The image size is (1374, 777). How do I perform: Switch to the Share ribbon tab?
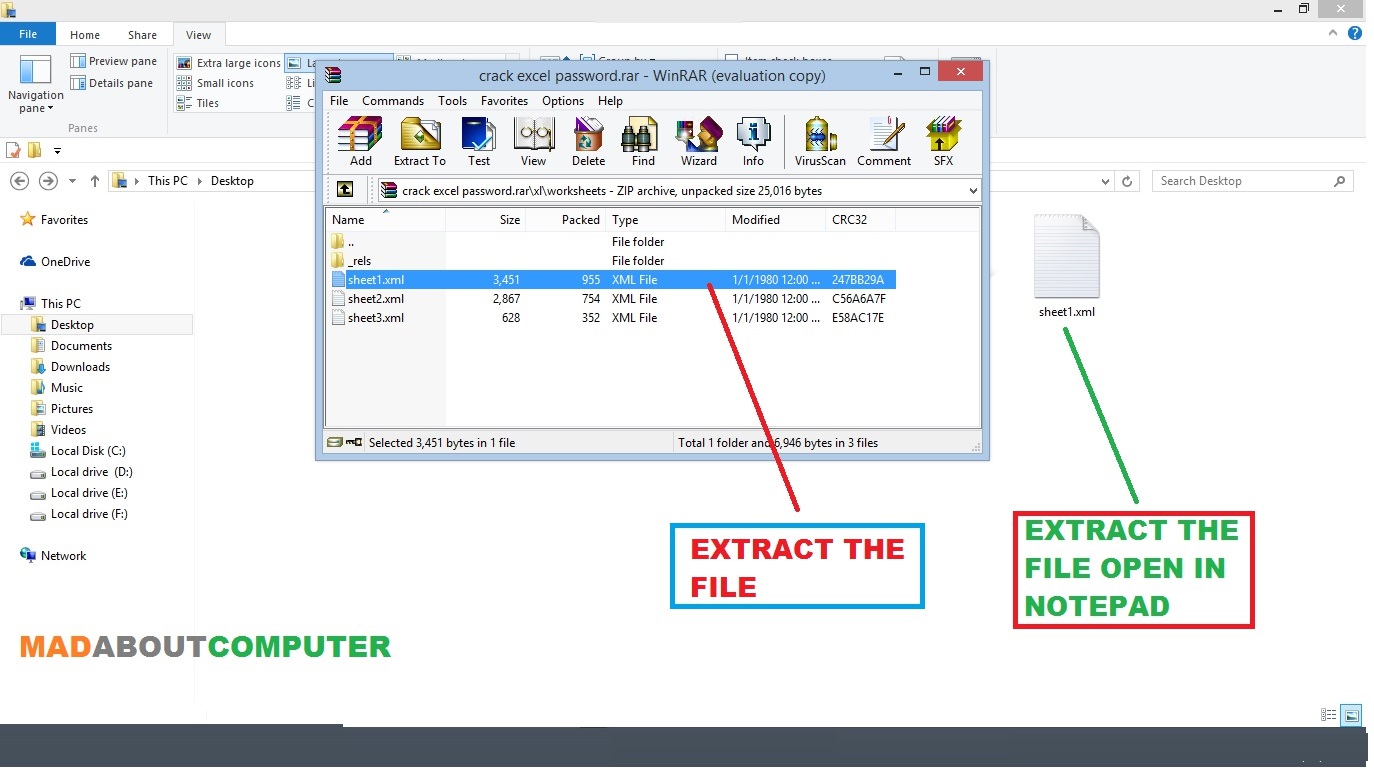click(142, 35)
